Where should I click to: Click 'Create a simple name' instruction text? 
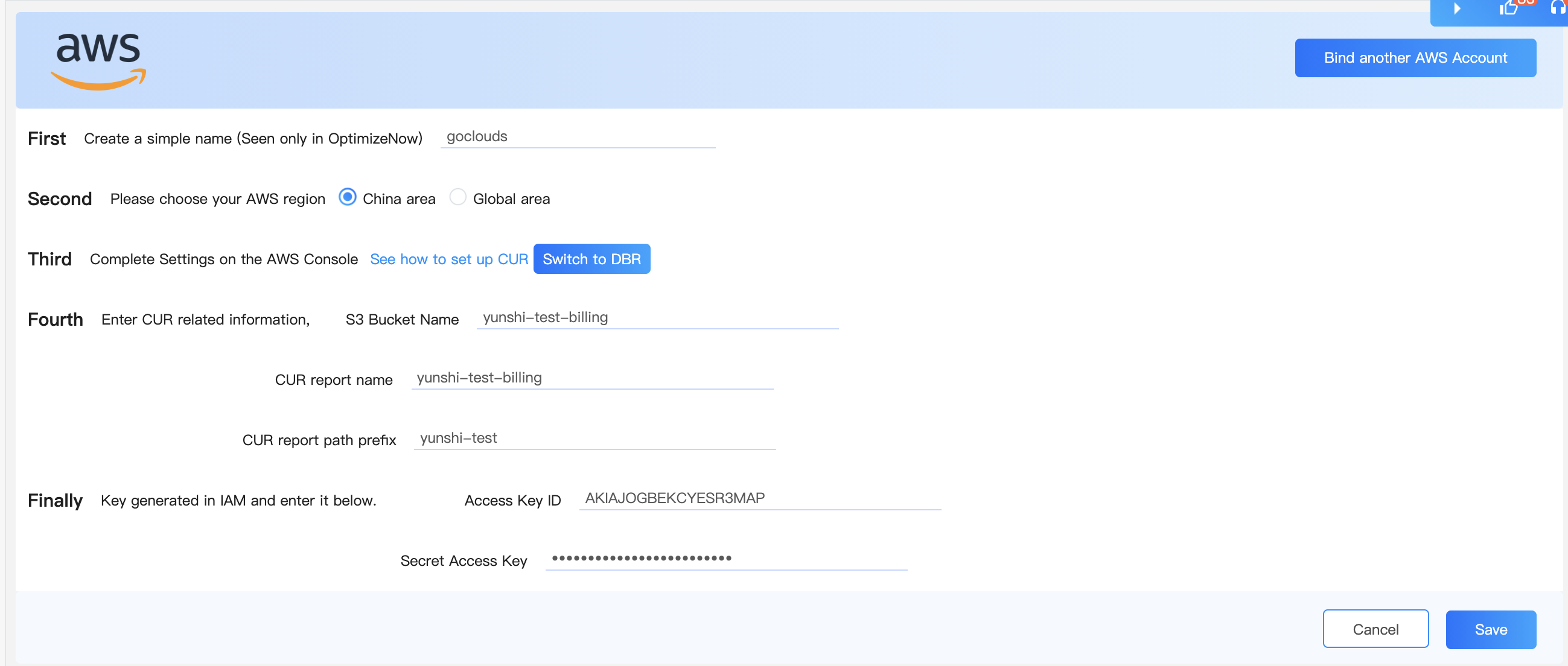point(253,139)
